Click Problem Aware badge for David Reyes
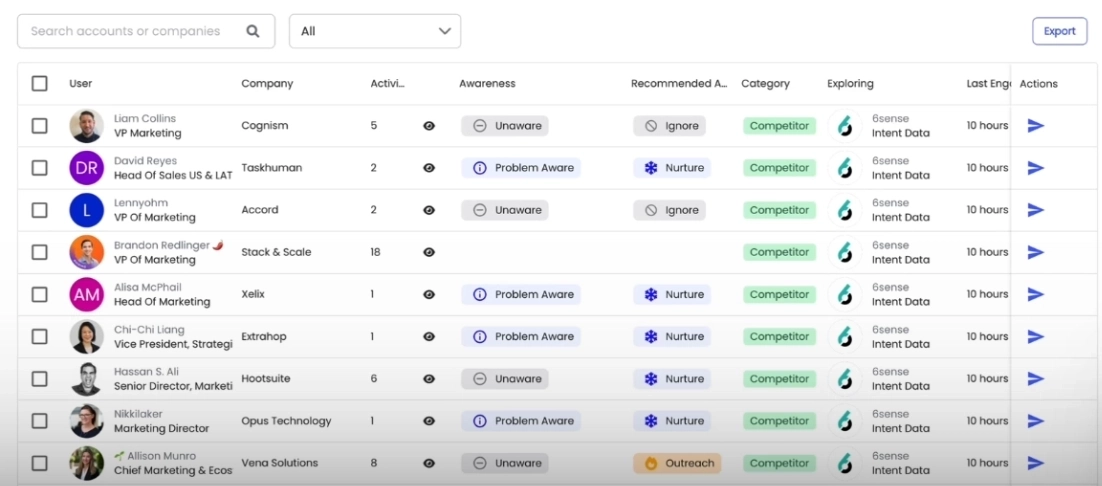Image resolution: width=1102 pixels, height=486 pixels. (x=521, y=168)
